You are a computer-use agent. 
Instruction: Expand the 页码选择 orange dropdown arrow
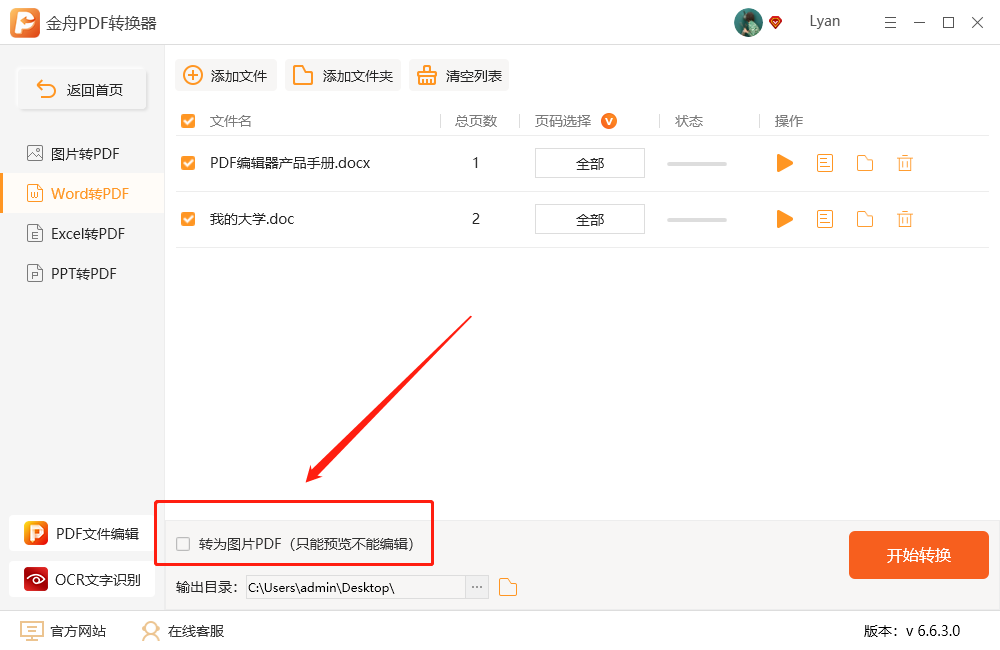[x=609, y=121]
